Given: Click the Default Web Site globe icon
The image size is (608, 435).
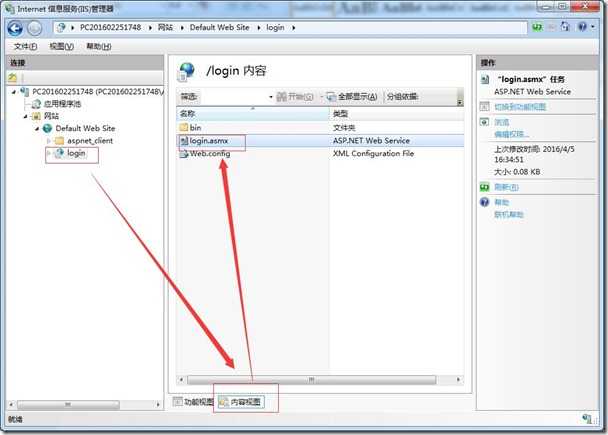Looking at the screenshot, I should (48, 128).
